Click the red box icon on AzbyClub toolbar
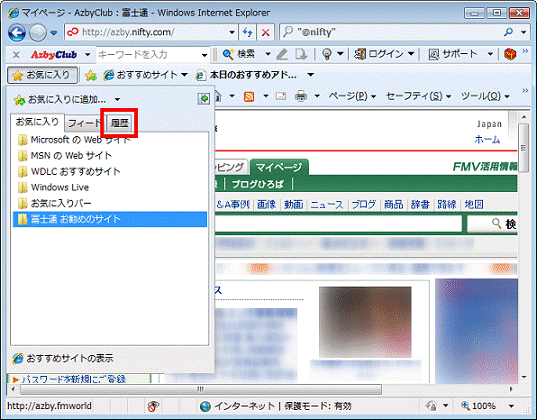Screen dimensions: 537x420 (x=510, y=54)
